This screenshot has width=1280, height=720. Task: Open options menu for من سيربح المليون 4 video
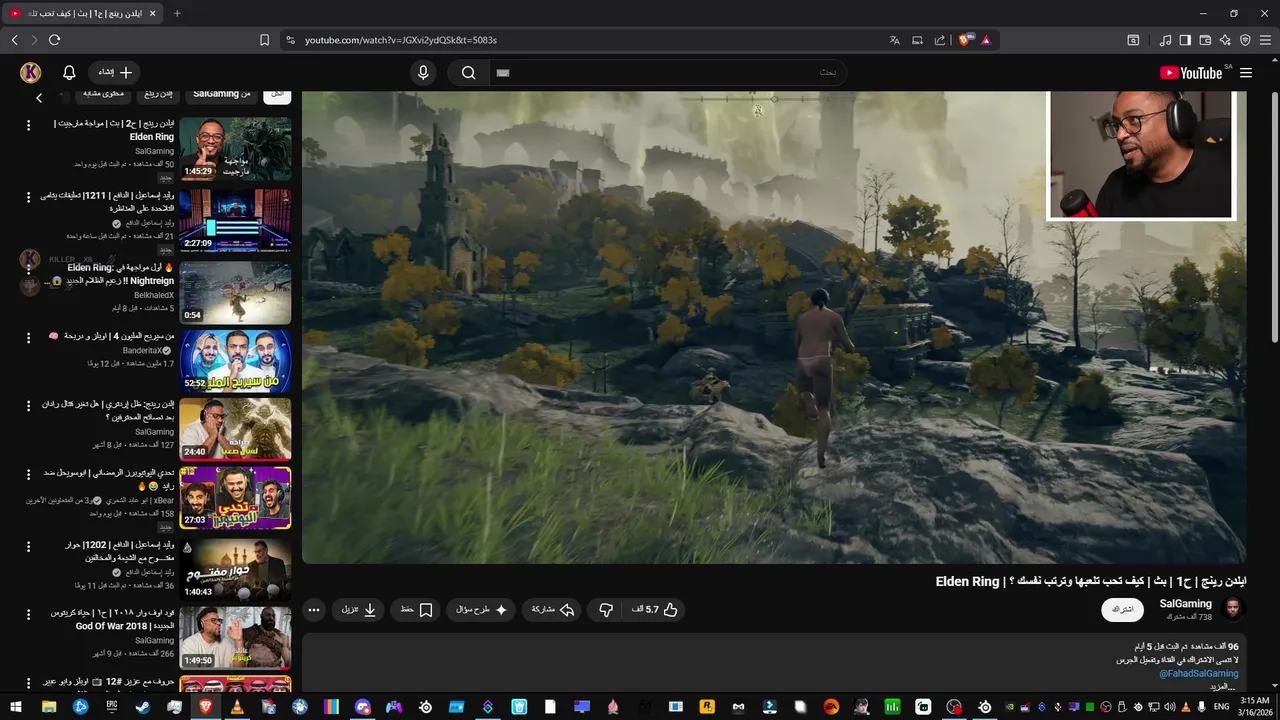28,338
